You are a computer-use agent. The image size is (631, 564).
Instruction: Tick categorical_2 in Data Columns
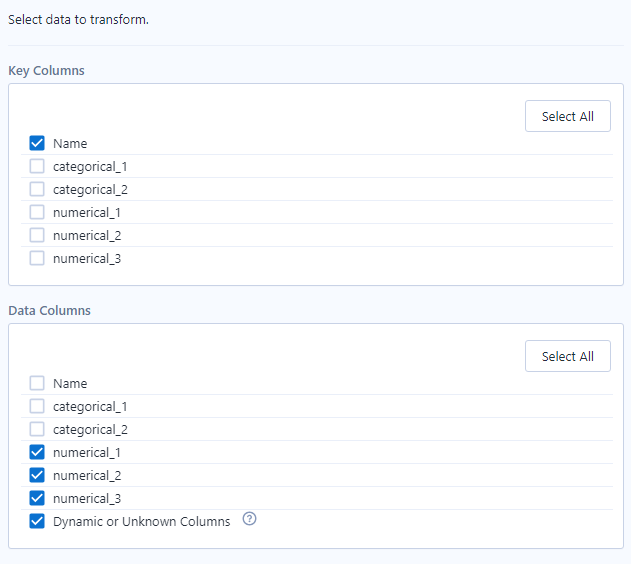click(x=37, y=429)
